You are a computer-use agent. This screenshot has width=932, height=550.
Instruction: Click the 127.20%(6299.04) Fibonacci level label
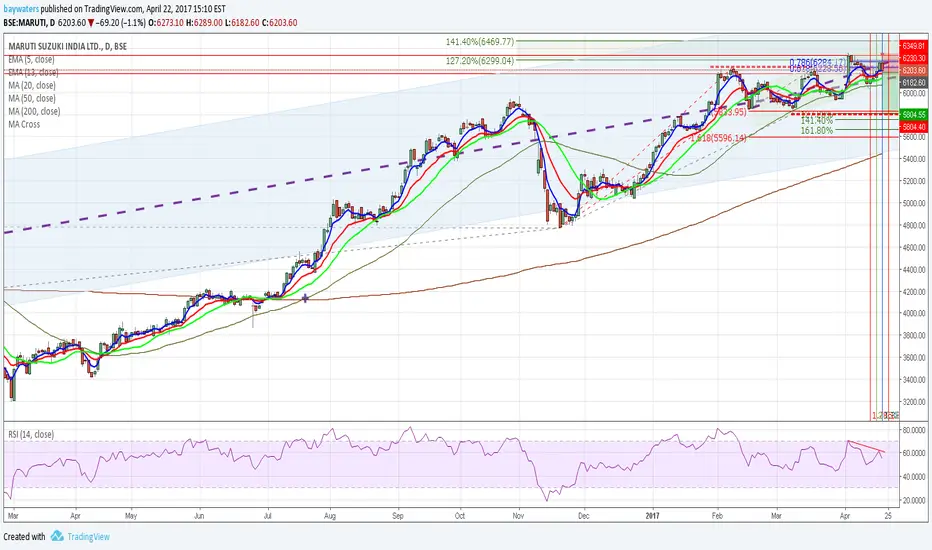[x=480, y=61]
